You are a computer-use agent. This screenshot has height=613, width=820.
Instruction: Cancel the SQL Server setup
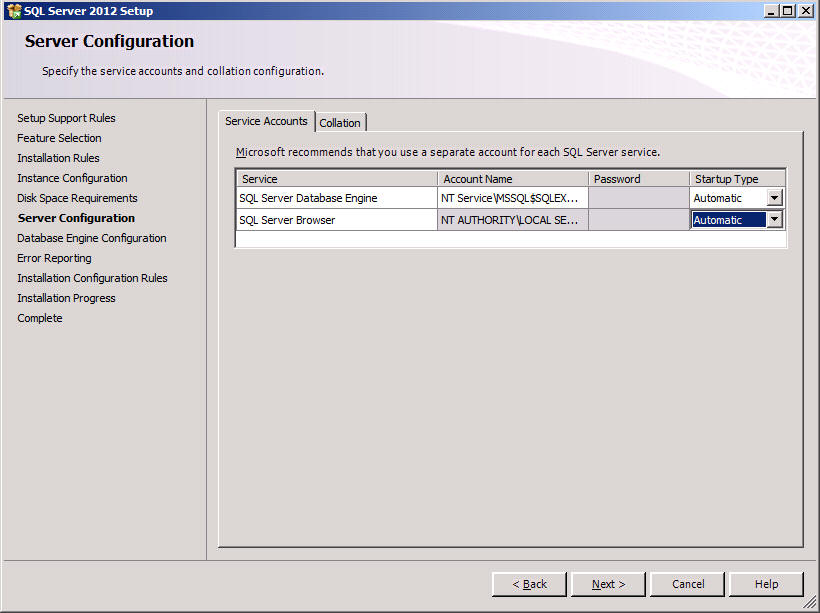(x=688, y=584)
